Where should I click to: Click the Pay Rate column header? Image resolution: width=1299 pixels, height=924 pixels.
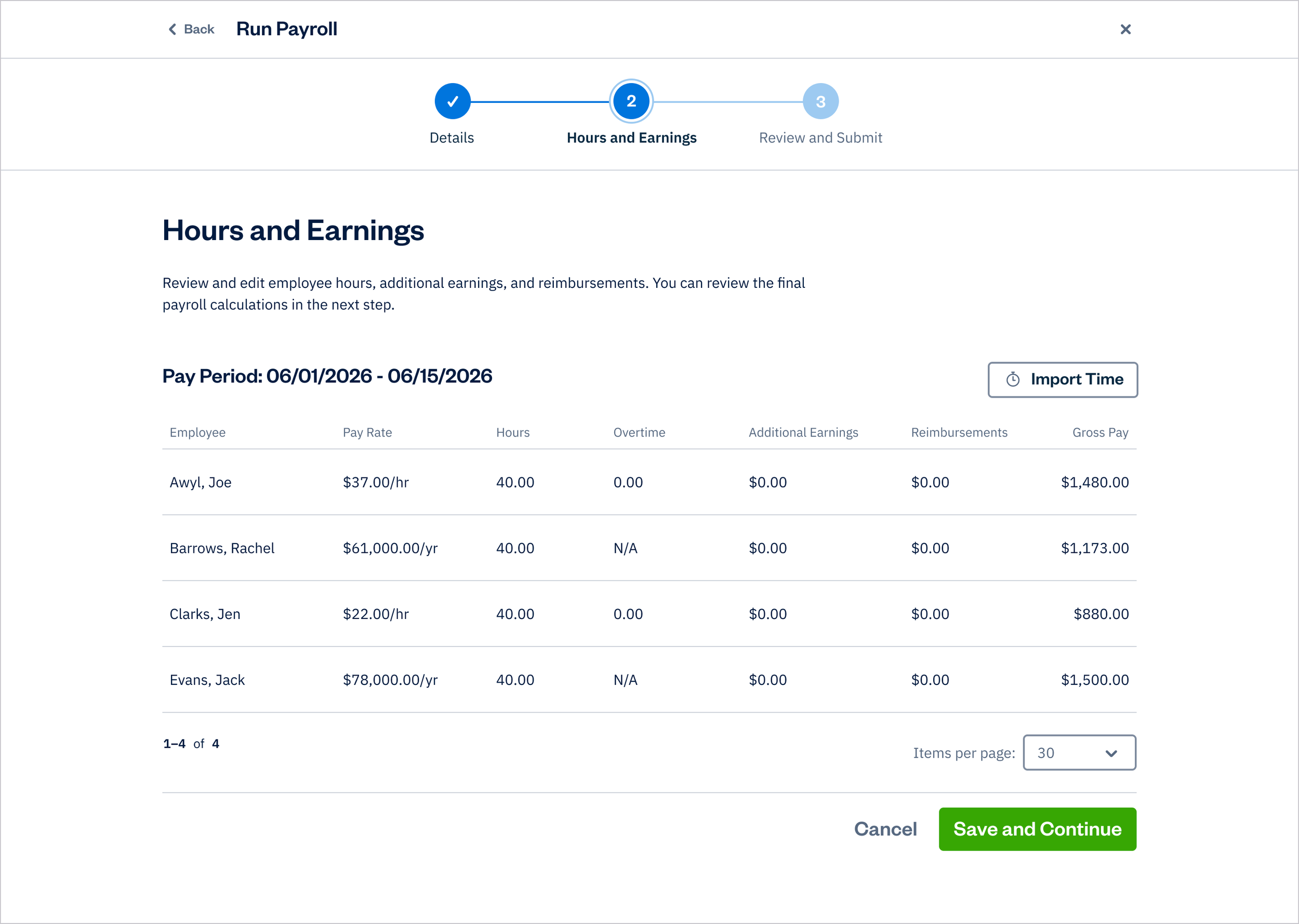(367, 432)
